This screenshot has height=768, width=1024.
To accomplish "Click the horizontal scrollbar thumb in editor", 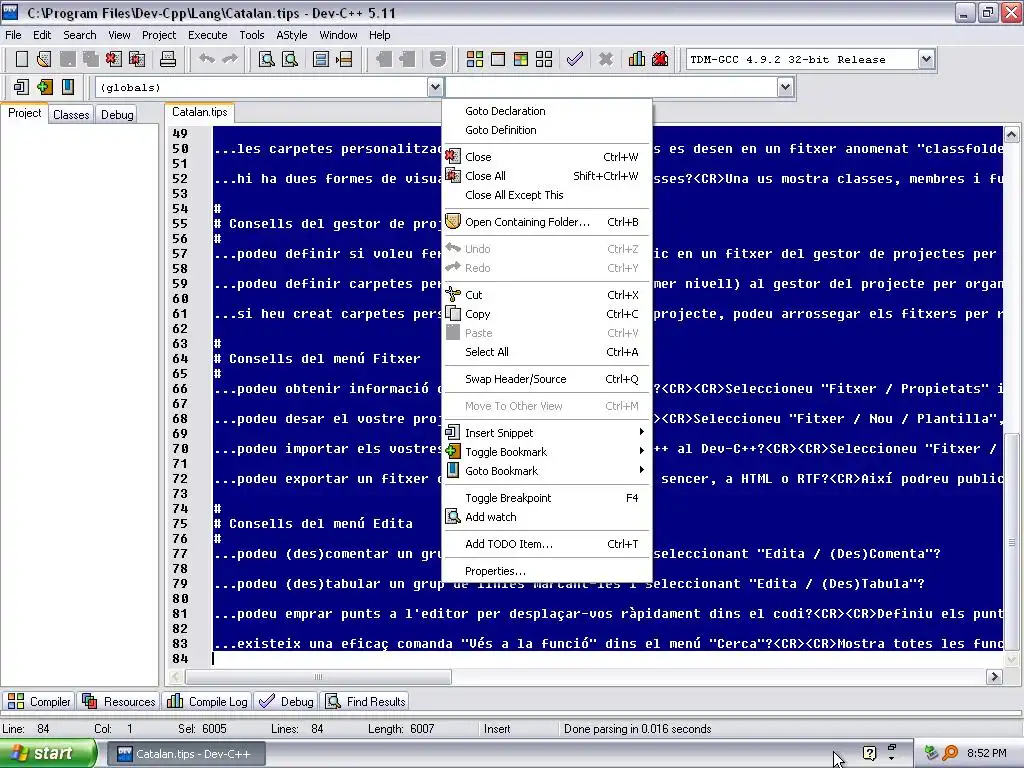I will pyautogui.click(x=319, y=677).
